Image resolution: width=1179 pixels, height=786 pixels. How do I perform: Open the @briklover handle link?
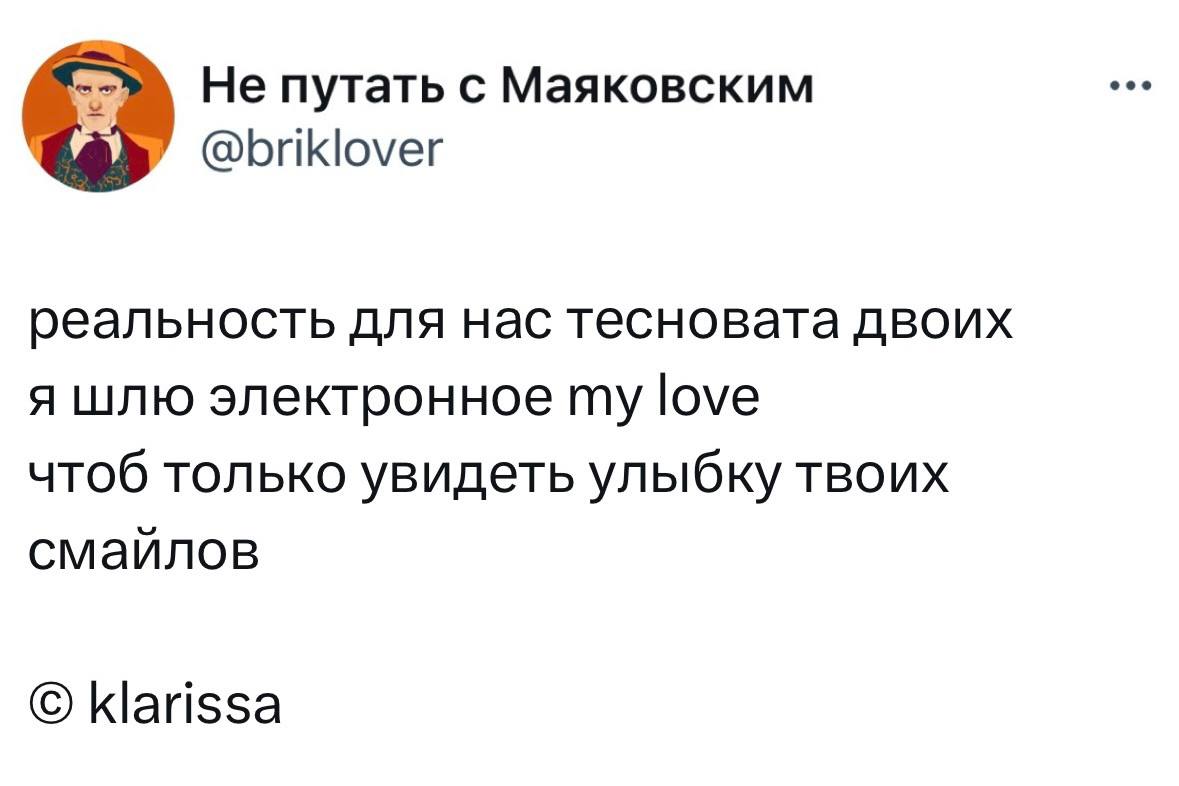coord(322,149)
